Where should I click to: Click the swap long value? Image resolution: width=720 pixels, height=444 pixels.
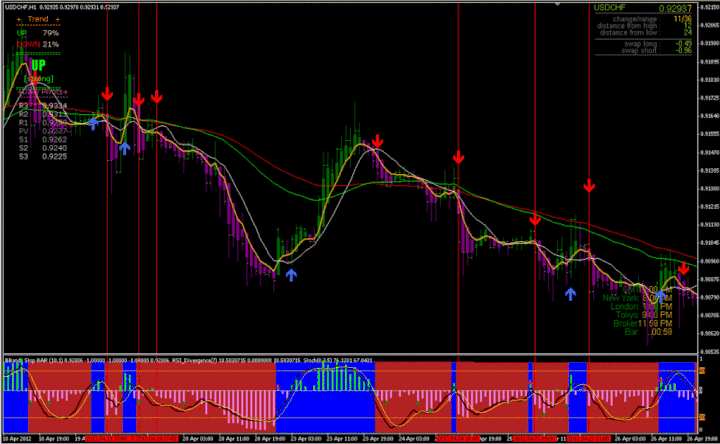684,44
